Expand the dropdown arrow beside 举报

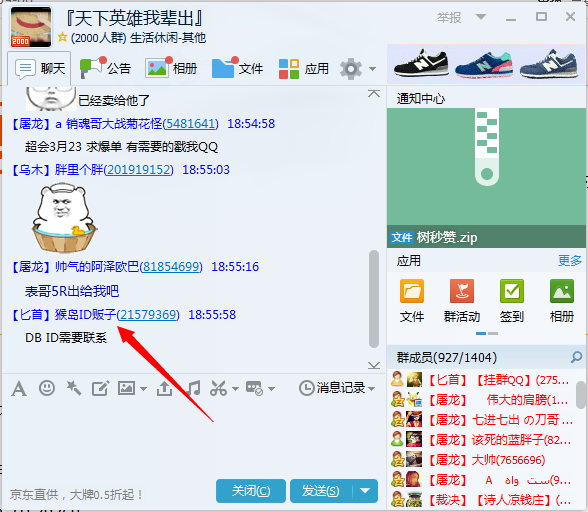pyautogui.click(x=481, y=17)
